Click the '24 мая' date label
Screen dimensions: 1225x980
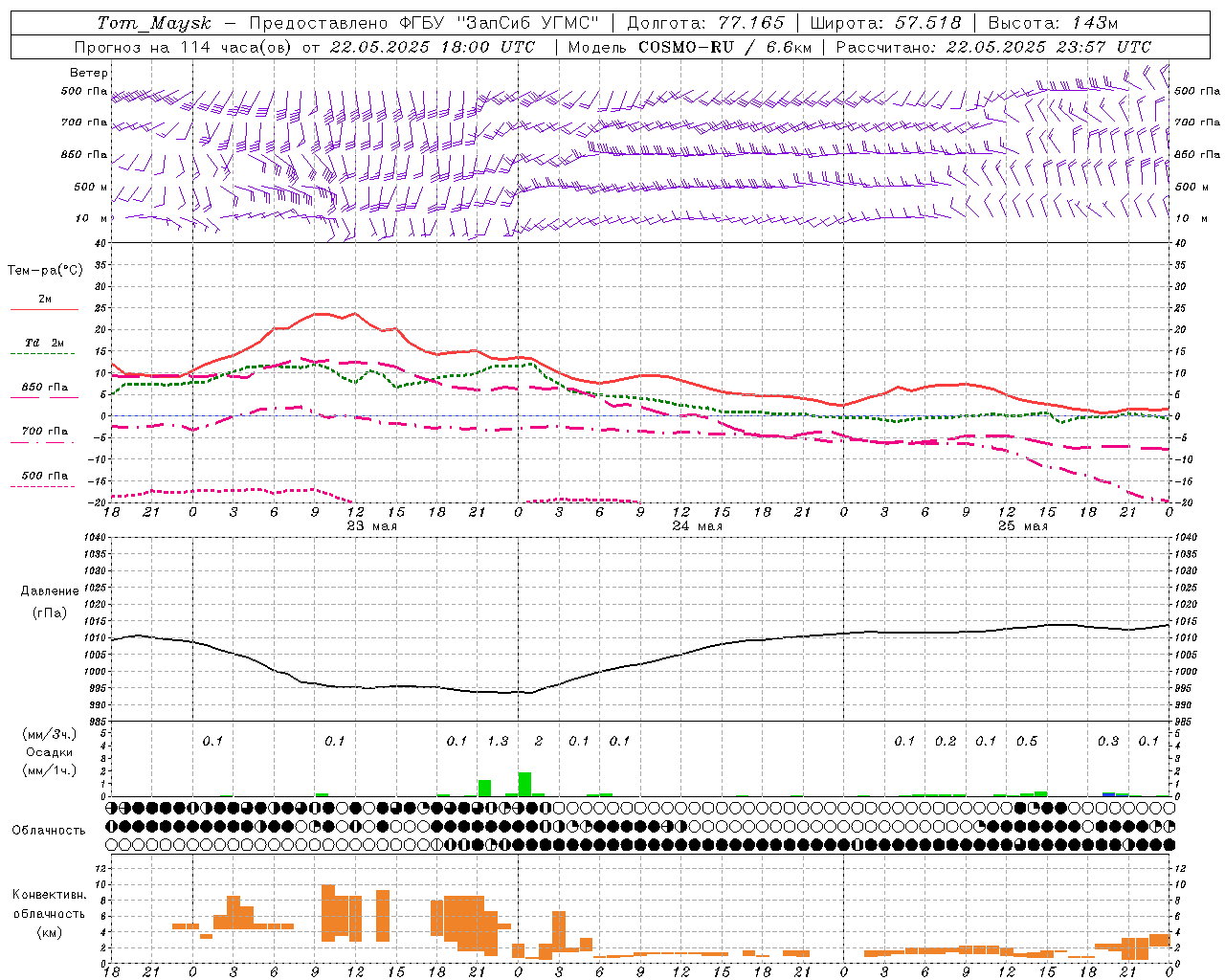pyautogui.click(x=697, y=526)
